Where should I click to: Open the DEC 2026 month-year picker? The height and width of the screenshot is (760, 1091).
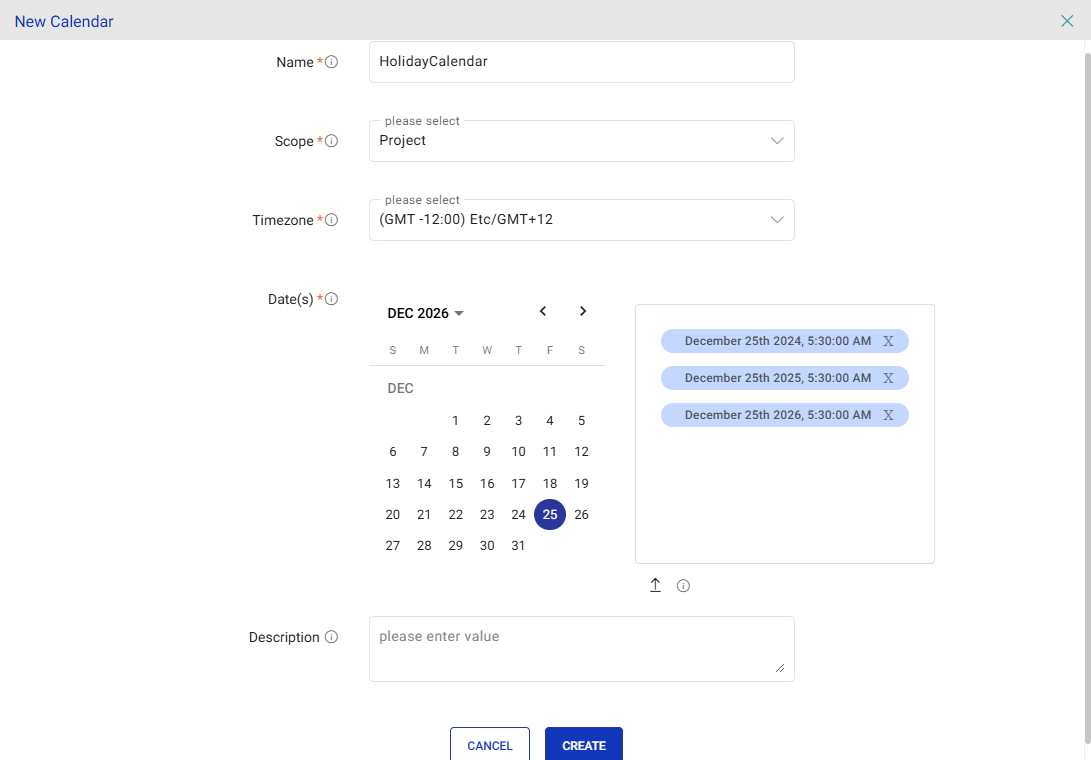(425, 313)
